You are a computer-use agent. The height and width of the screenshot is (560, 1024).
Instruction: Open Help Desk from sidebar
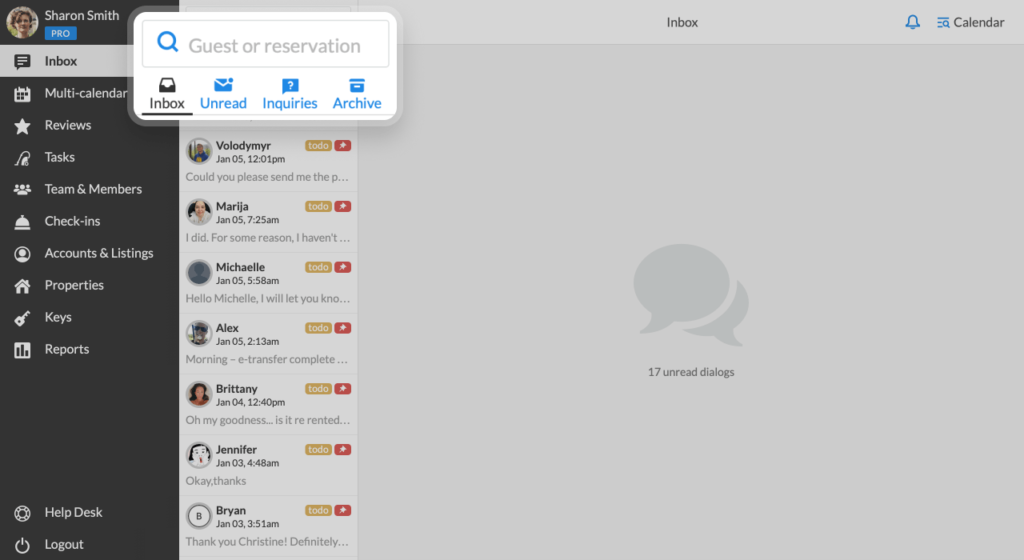click(73, 512)
